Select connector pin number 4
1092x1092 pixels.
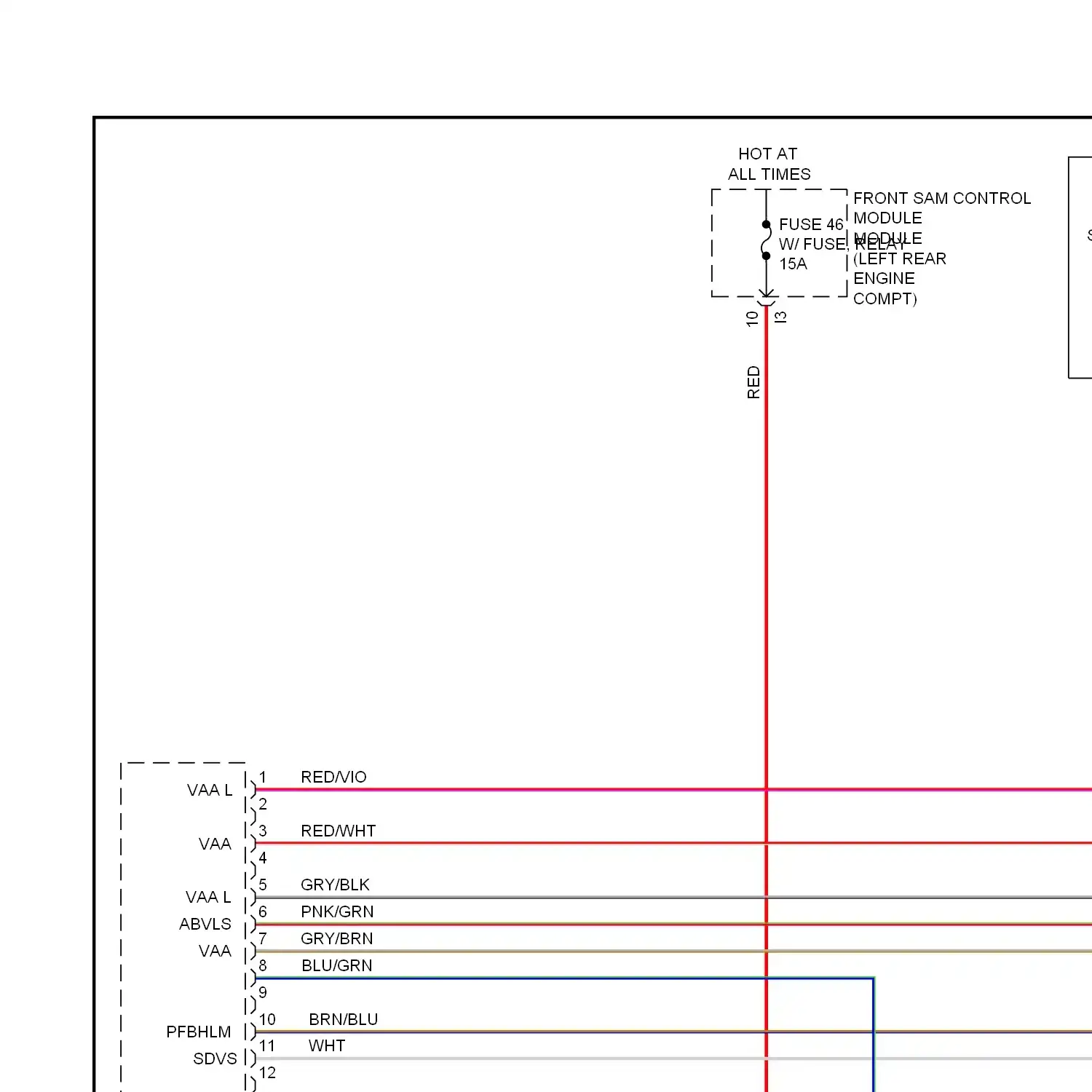pyautogui.click(x=263, y=858)
